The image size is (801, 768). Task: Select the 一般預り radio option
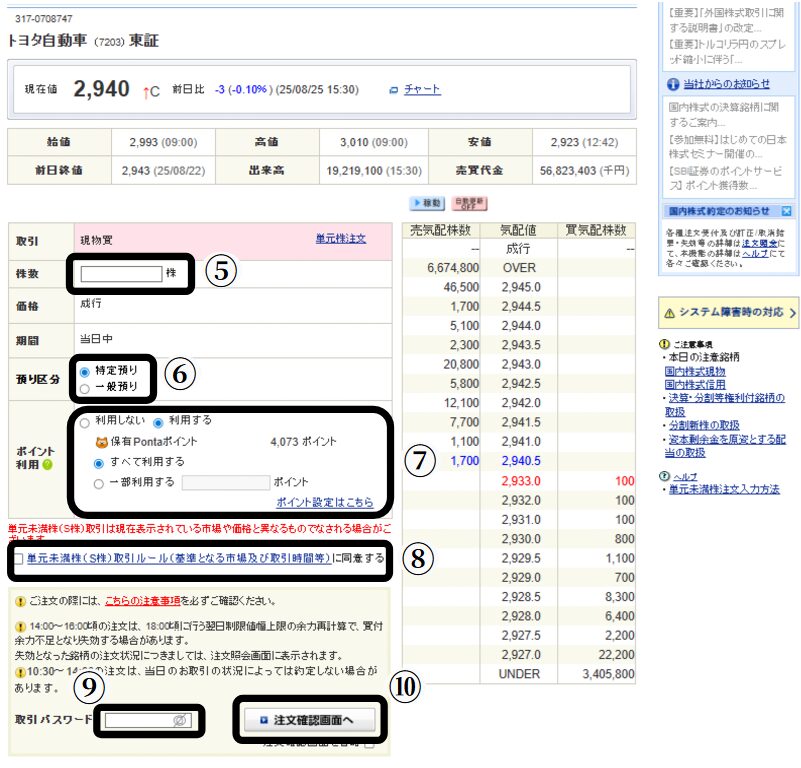85,387
